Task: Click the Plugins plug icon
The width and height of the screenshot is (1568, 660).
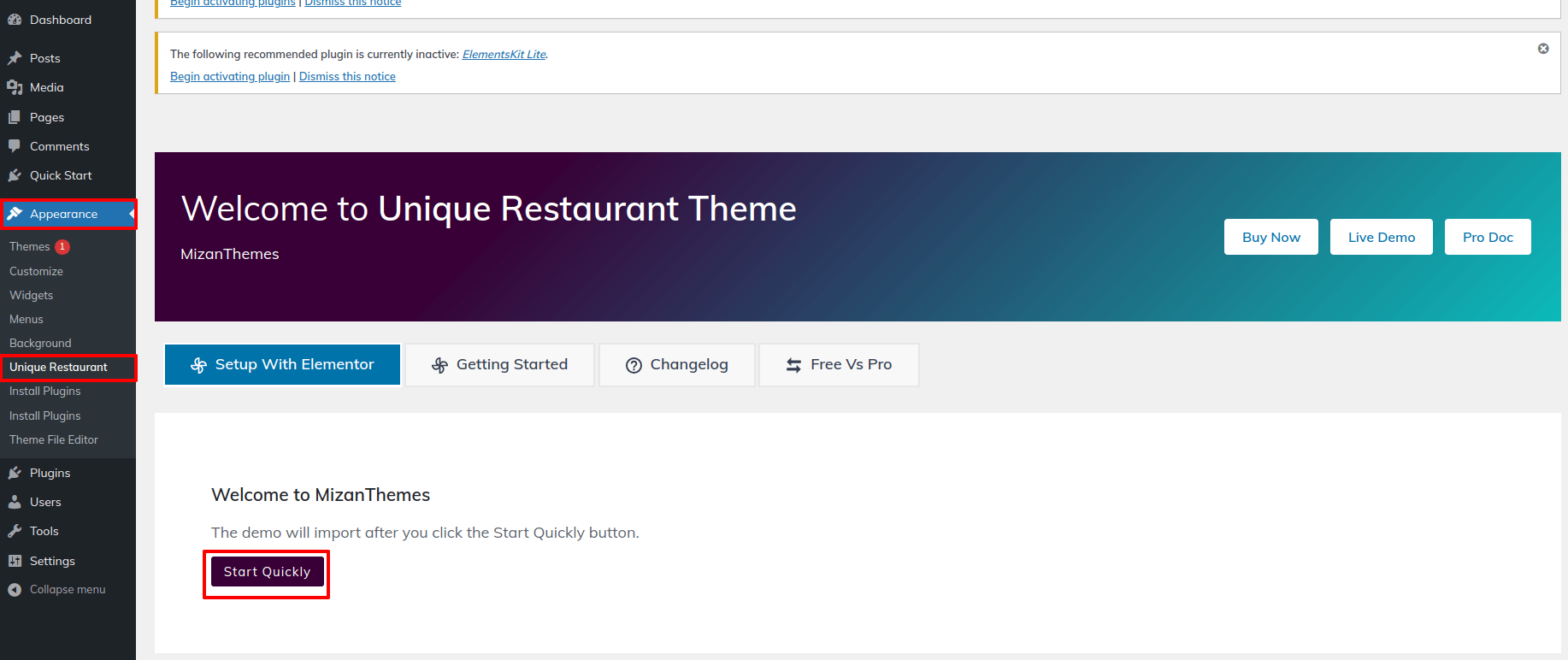Action: [15, 473]
